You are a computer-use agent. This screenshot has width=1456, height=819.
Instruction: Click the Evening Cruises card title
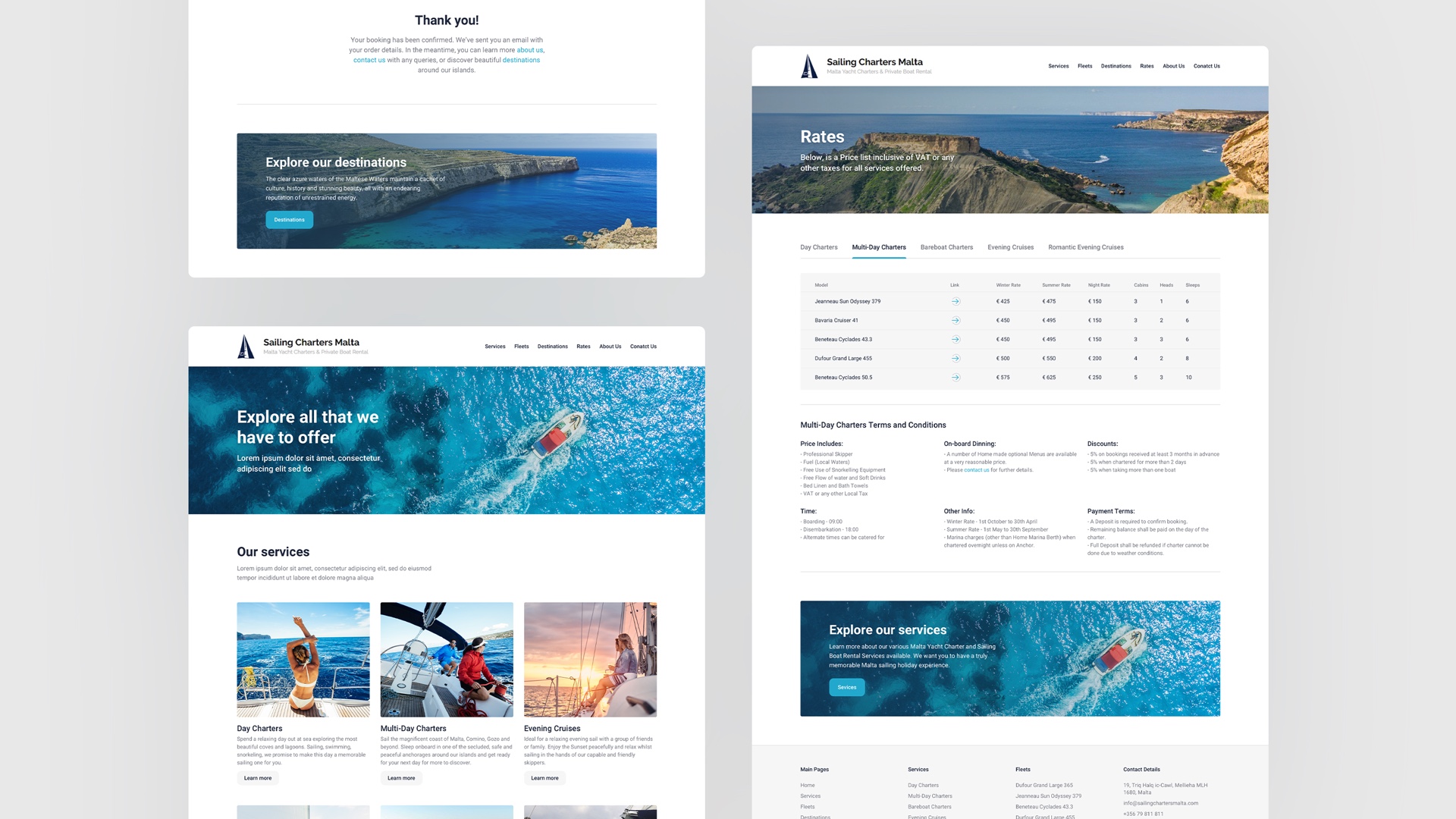552,729
